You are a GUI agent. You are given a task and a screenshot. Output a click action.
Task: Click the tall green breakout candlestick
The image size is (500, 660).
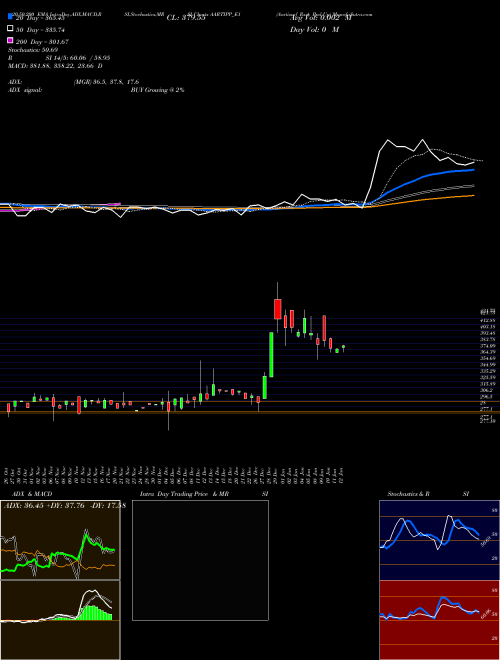271,354
